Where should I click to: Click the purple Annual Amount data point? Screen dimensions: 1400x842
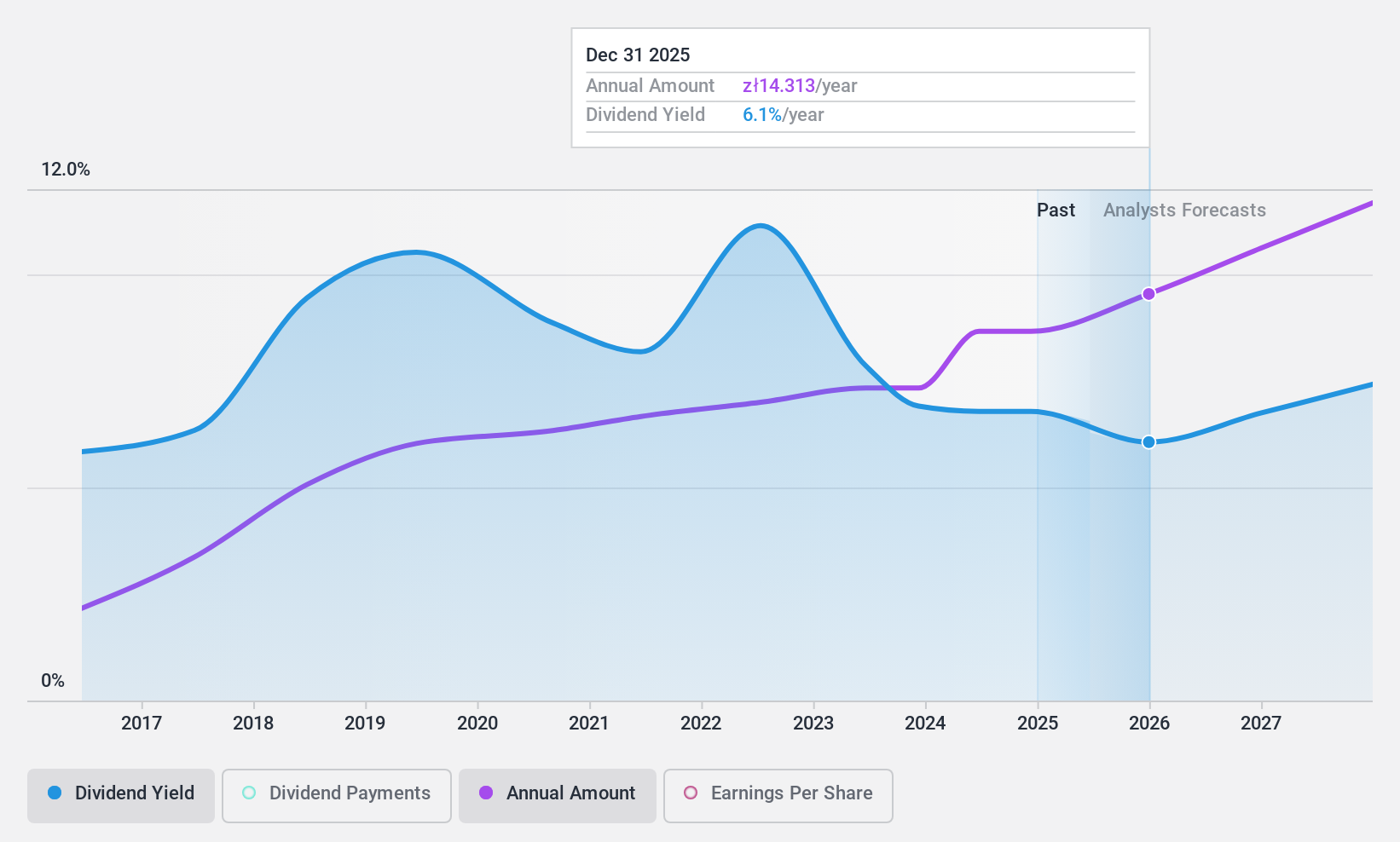1148,294
